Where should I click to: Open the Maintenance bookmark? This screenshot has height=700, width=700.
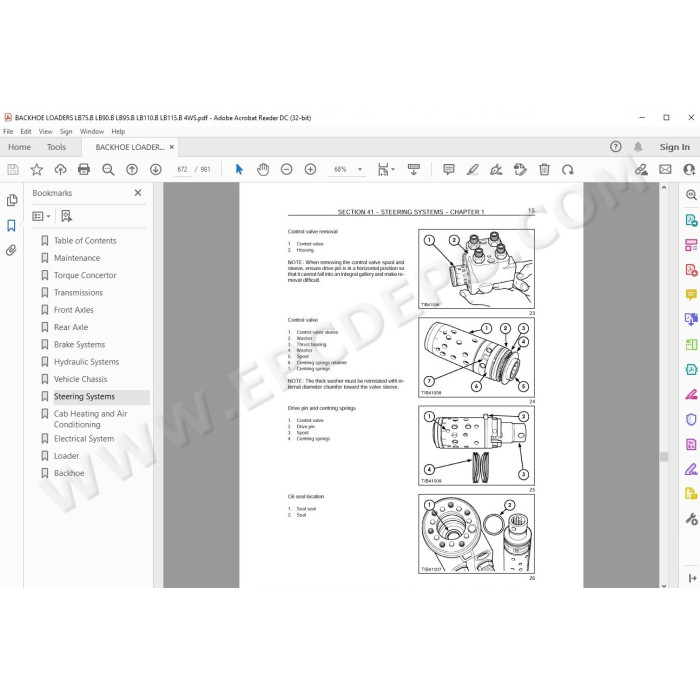click(77, 258)
